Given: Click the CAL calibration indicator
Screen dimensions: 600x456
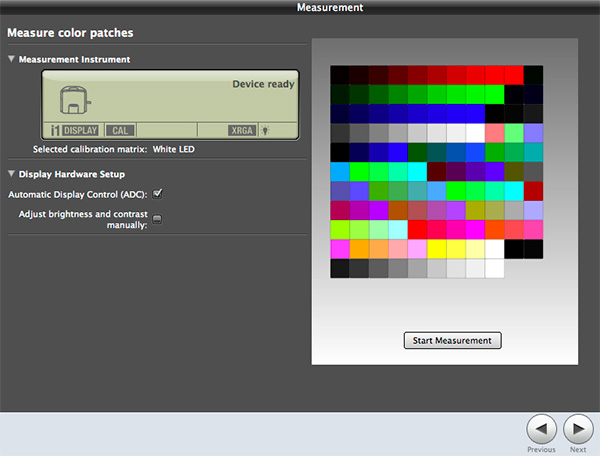Looking at the screenshot, I should tap(120, 130).
